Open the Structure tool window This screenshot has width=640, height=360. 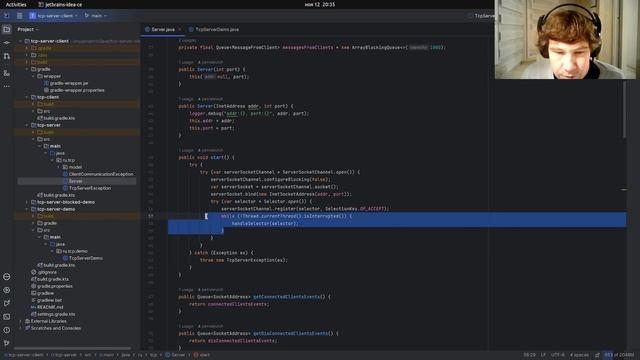(x=7, y=73)
